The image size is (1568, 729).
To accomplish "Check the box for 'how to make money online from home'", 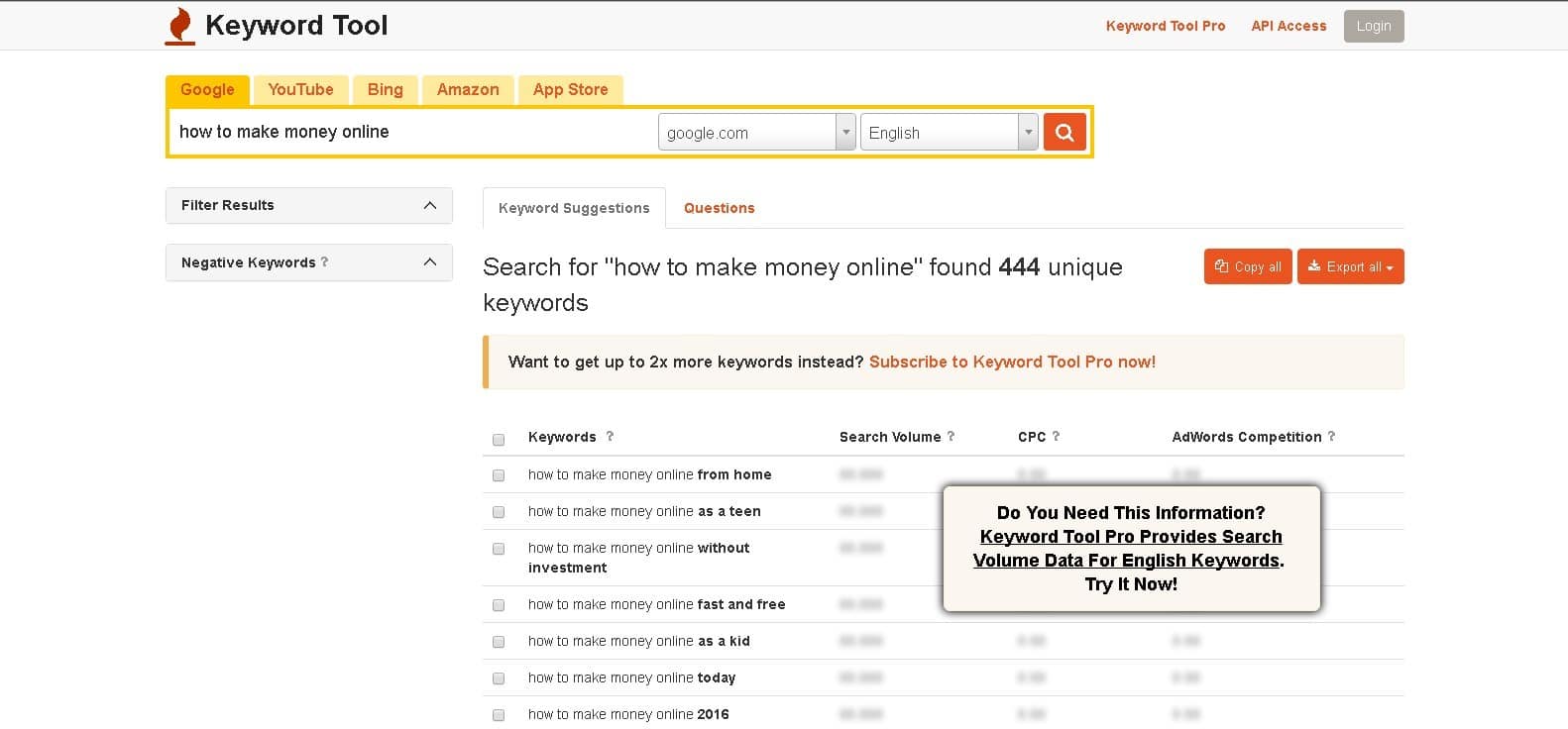I will click(x=499, y=475).
